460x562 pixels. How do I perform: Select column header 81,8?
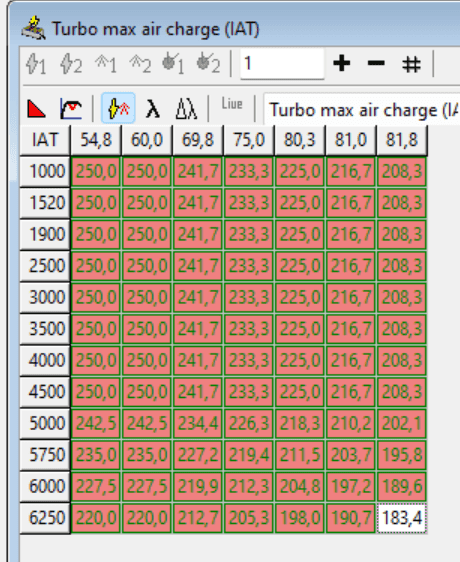(x=402, y=140)
